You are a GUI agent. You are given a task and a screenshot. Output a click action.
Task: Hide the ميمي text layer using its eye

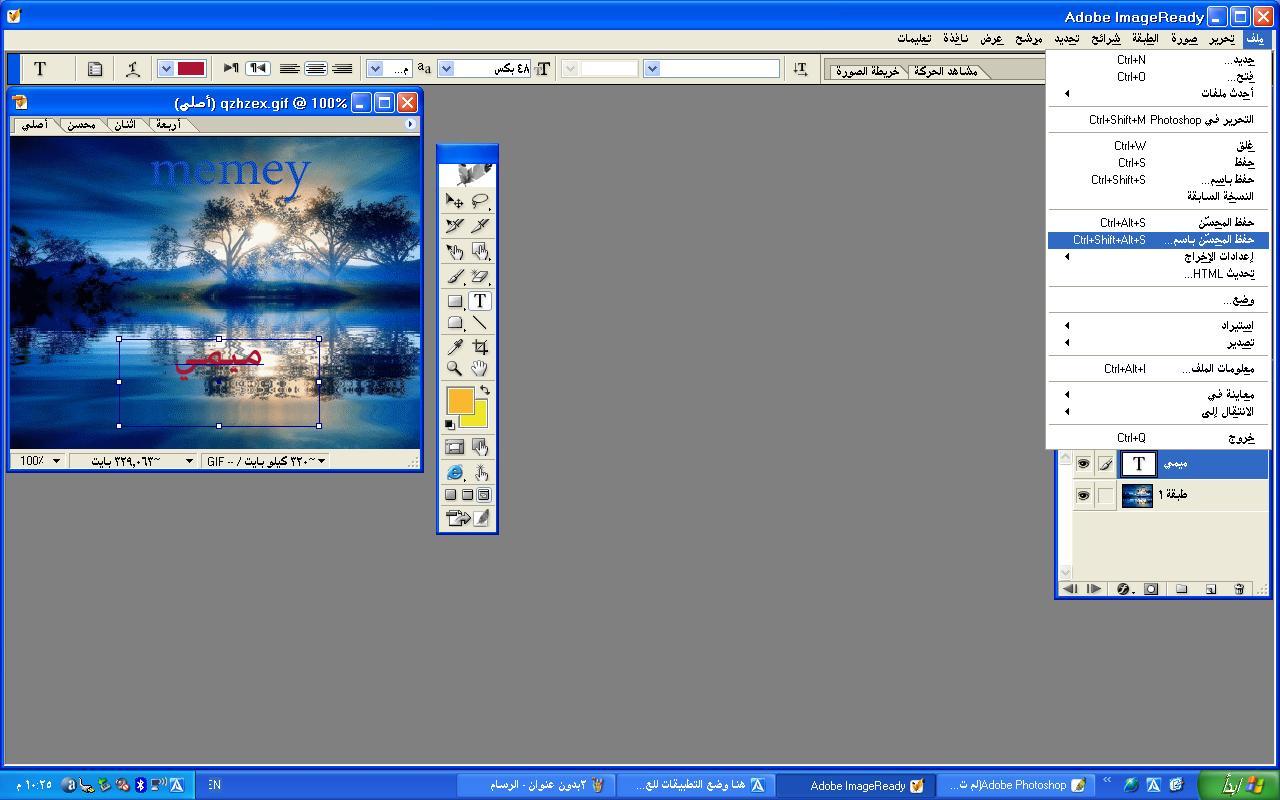(1083, 464)
